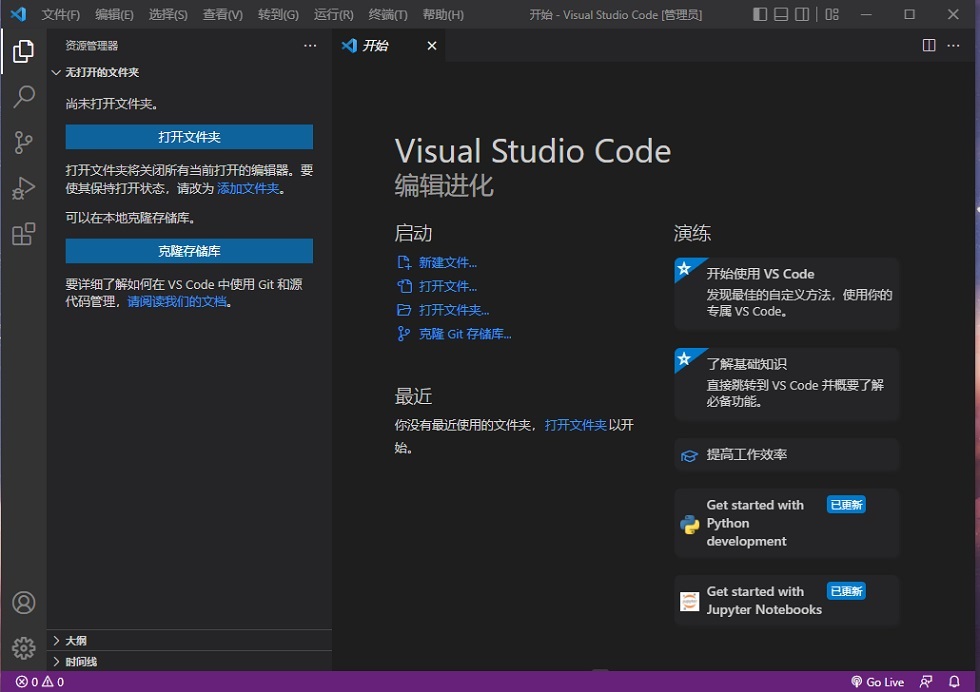Open the Extensions view icon

coord(24,234)
